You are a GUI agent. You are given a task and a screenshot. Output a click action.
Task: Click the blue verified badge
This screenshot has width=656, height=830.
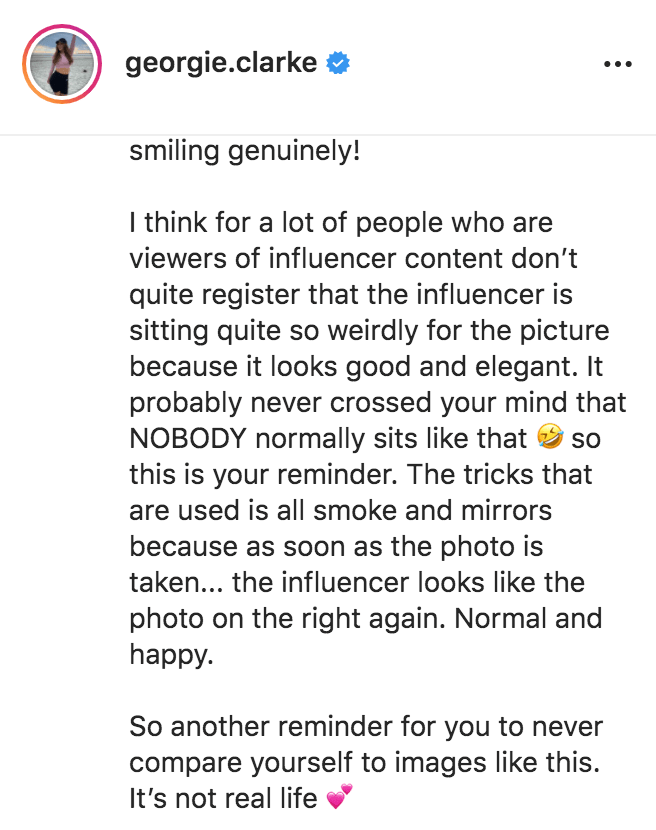(340, 65)
